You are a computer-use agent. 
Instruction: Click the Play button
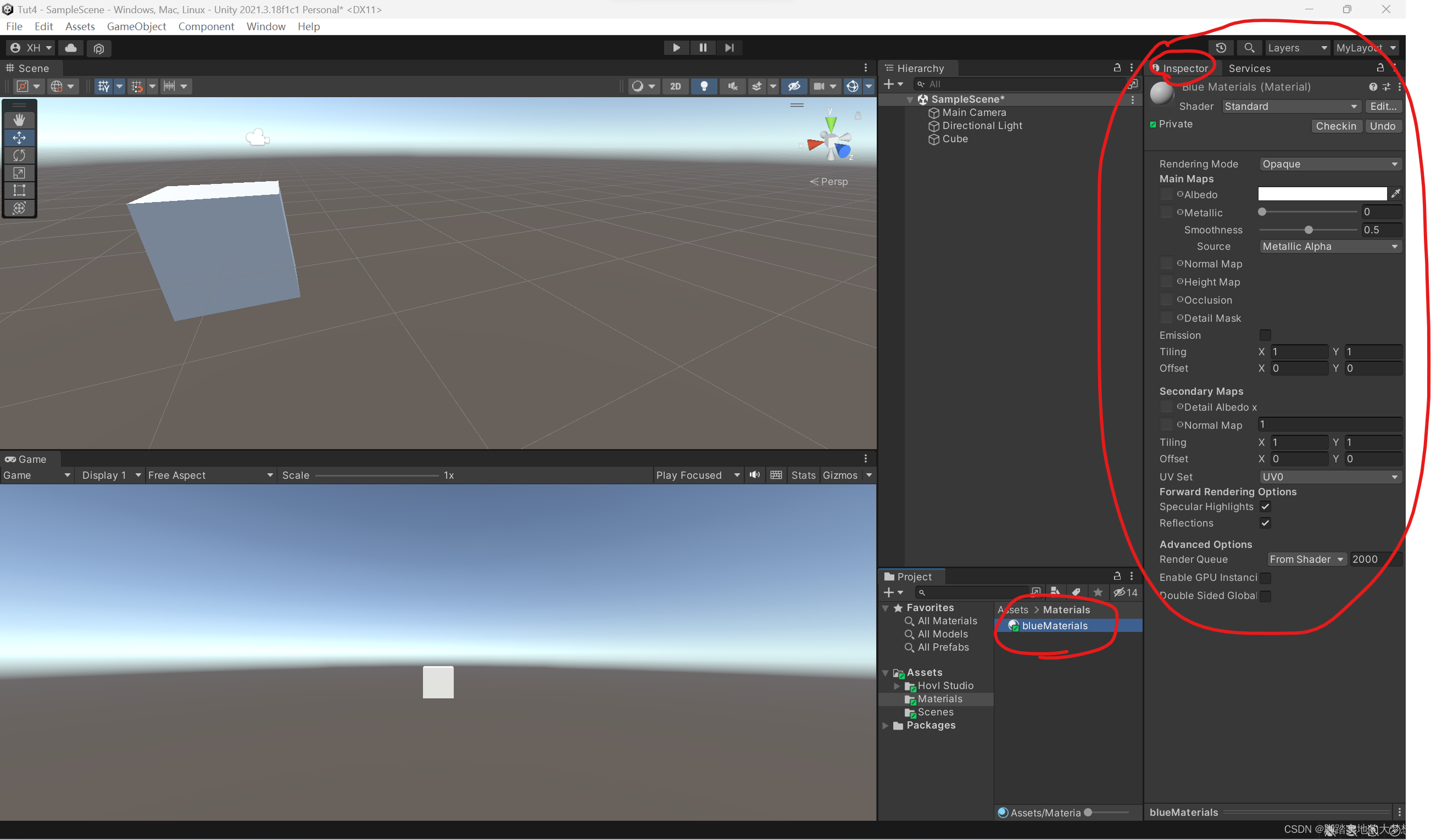click(x=676, y=48)
